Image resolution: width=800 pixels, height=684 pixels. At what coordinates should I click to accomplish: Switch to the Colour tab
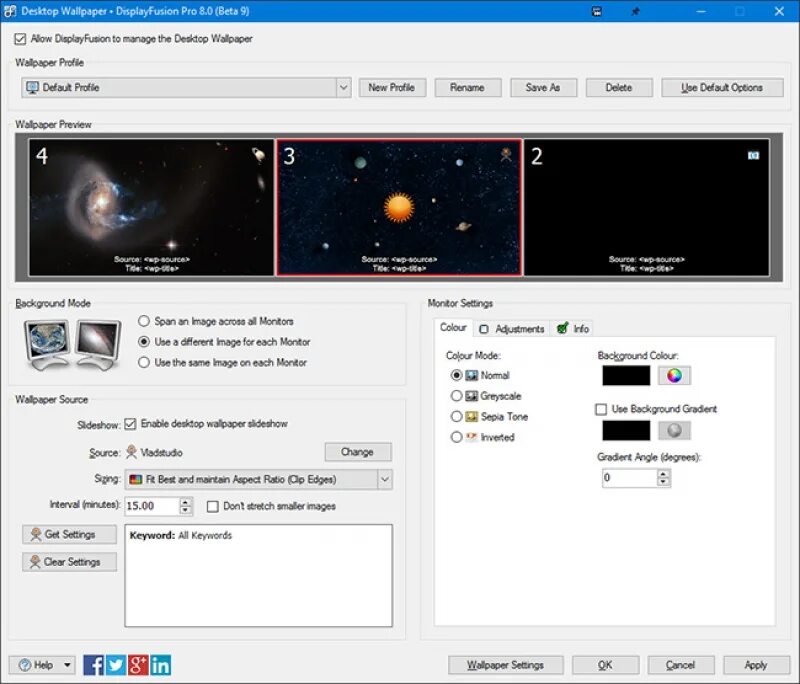(453, 327)
